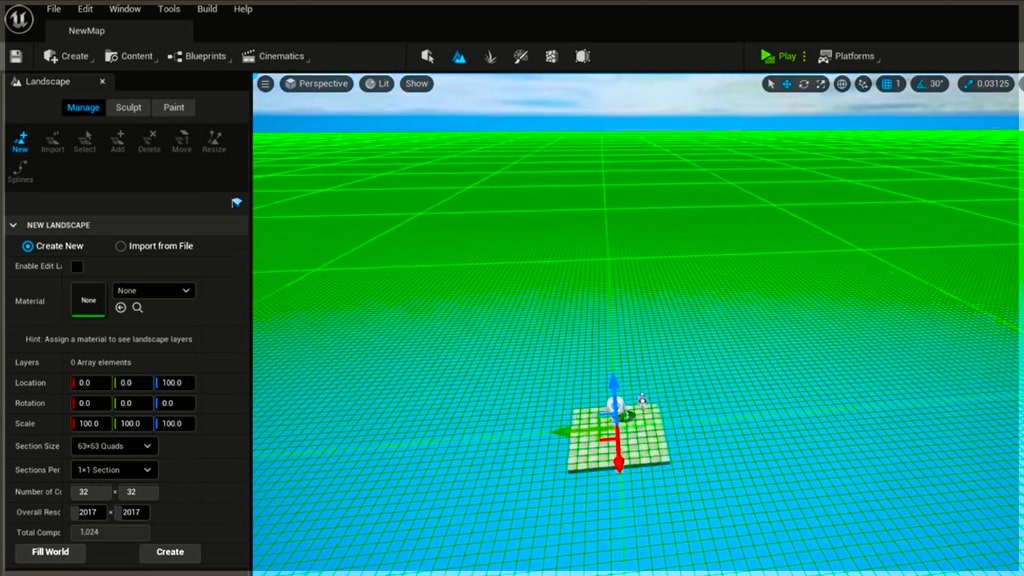The height and width of the screenshot is (576, 1024).
Task: Choose the landscape Splines tool
Action: pos(20,172)
